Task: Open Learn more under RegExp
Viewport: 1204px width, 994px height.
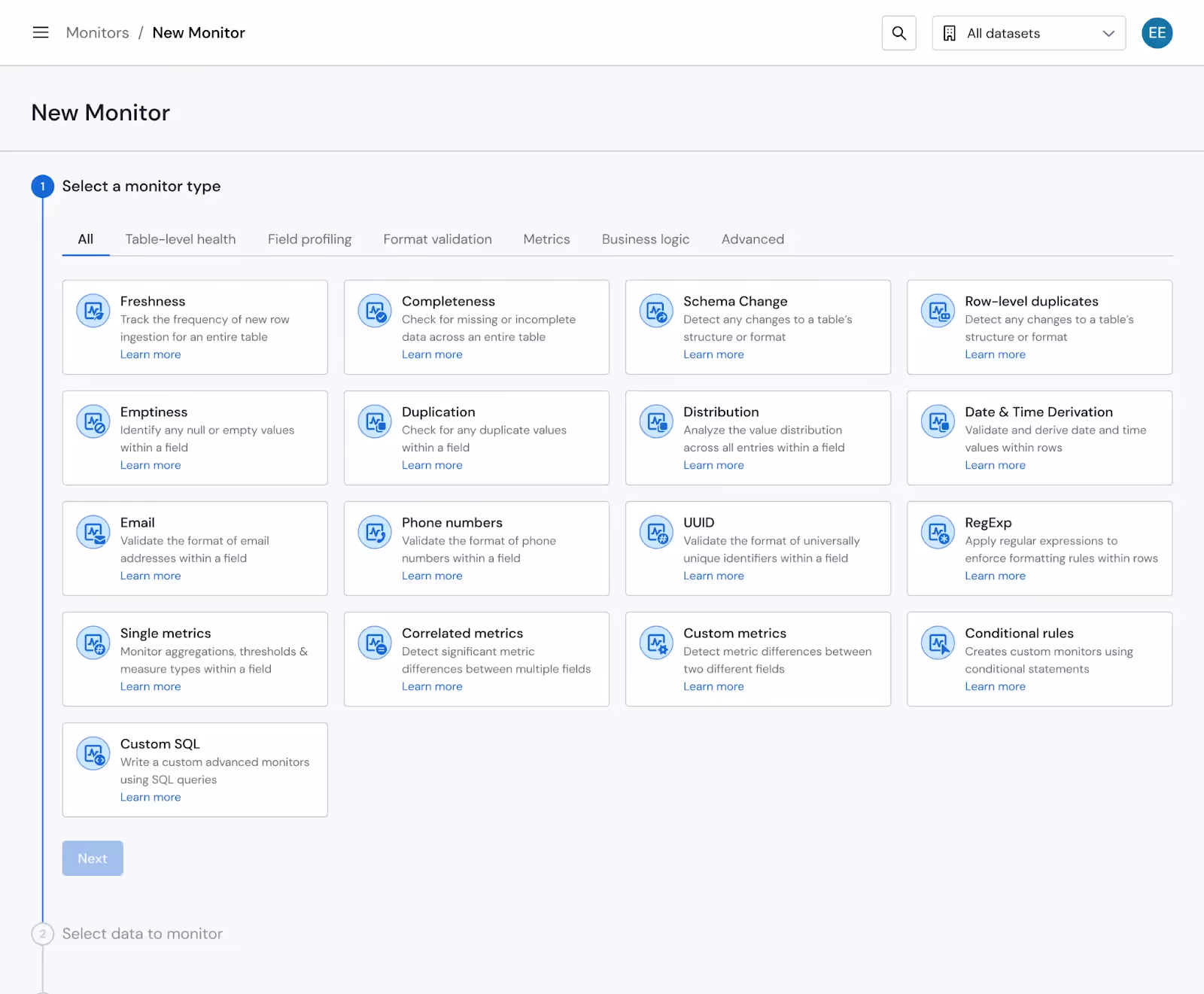Action: [x=995, y=576]
